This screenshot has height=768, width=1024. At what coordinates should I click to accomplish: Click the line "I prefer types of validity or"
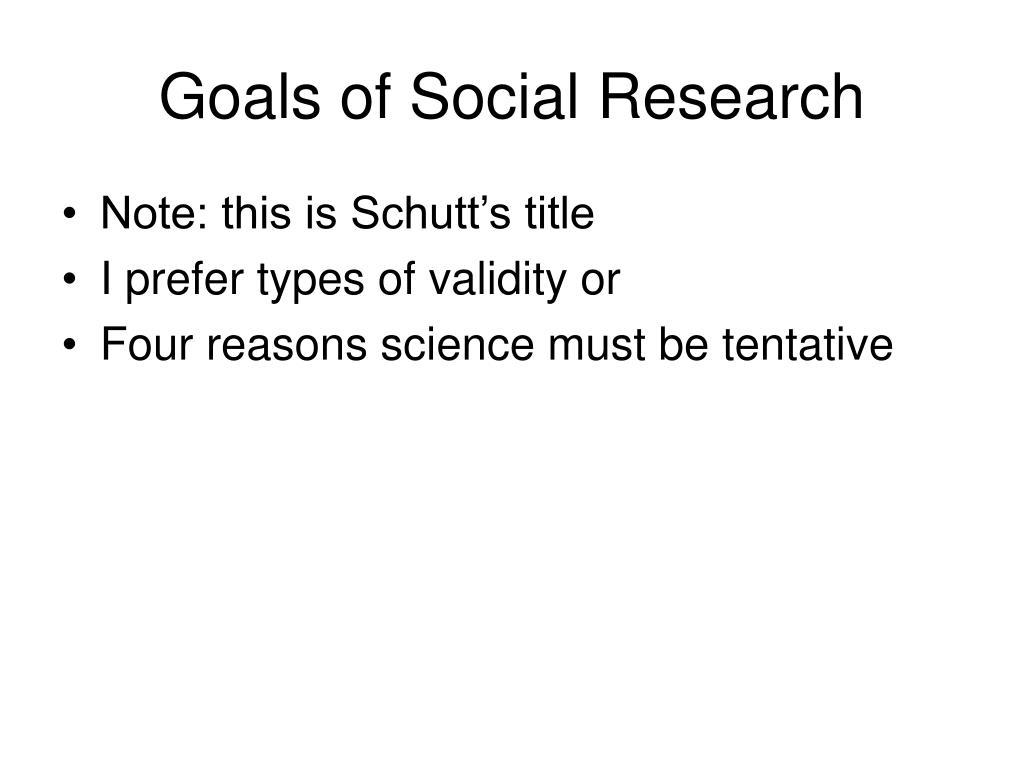(x=360, y=280)
